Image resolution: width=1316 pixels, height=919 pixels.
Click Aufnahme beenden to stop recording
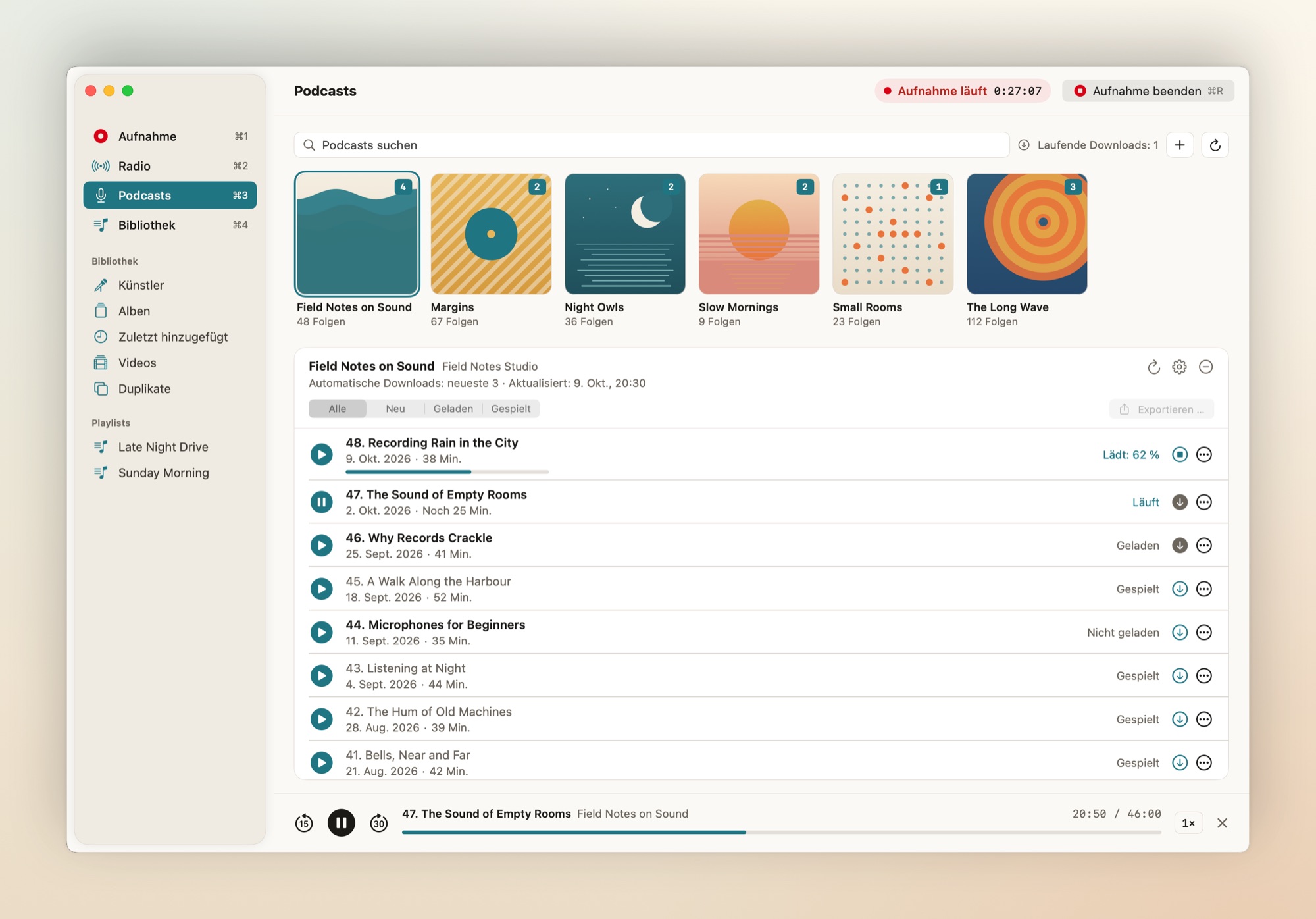coord(1148,91)
